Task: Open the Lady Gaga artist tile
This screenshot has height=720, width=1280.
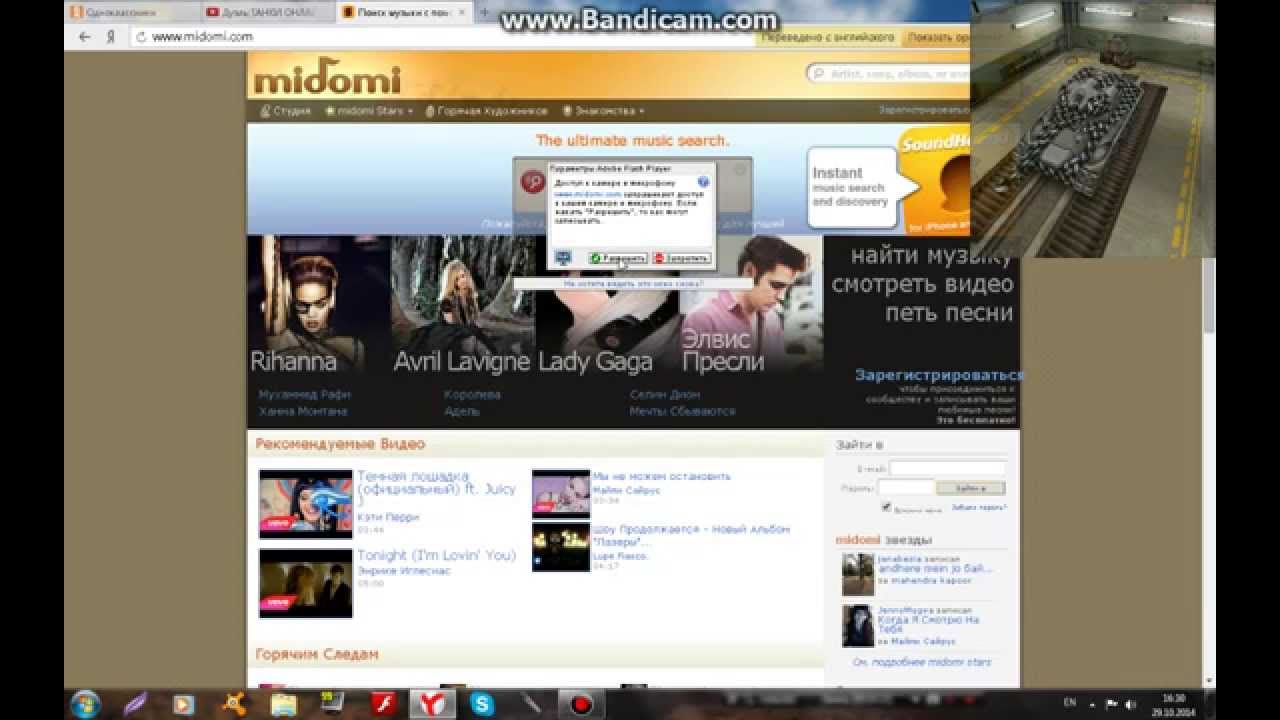Action: click(606, 305)
